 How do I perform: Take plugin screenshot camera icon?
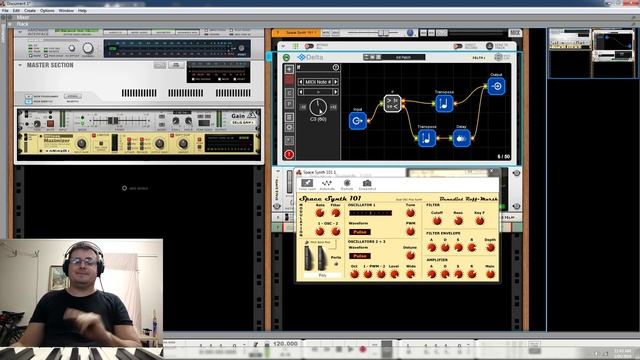367,184
